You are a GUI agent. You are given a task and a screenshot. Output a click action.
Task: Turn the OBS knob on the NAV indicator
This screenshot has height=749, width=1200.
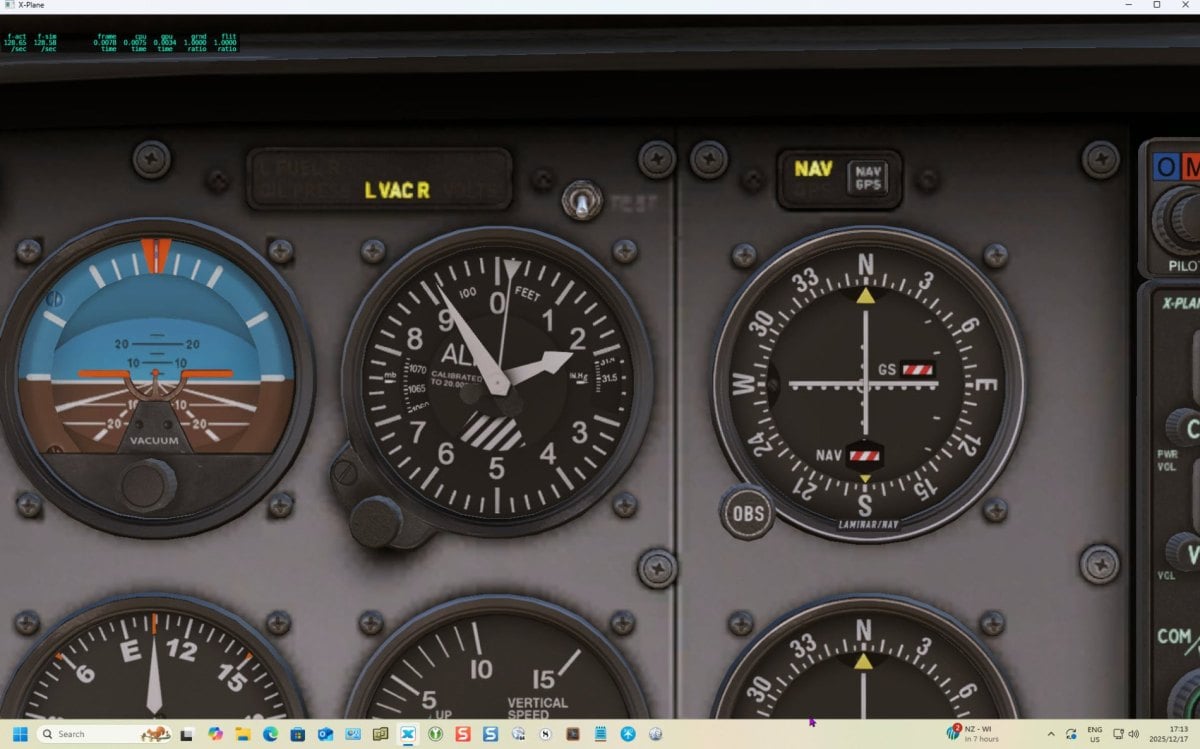tap(747, 514)
